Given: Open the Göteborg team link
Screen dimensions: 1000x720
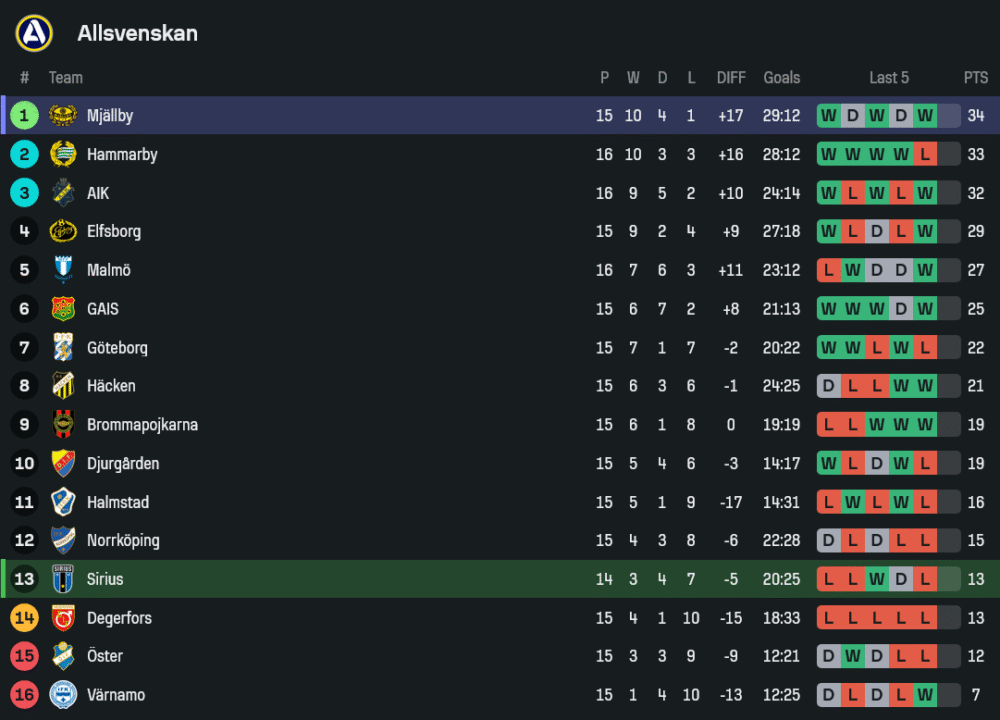Looking at the screenshot, I should [117, 348].
